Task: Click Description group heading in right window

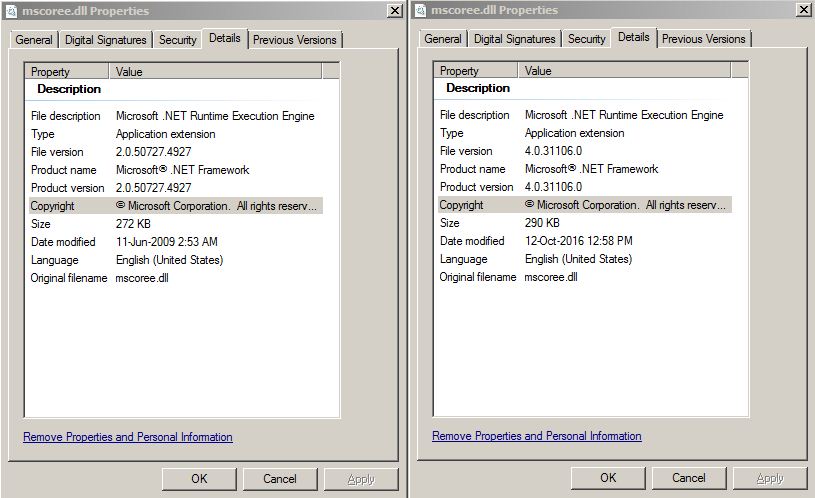Action: (478, 88)
